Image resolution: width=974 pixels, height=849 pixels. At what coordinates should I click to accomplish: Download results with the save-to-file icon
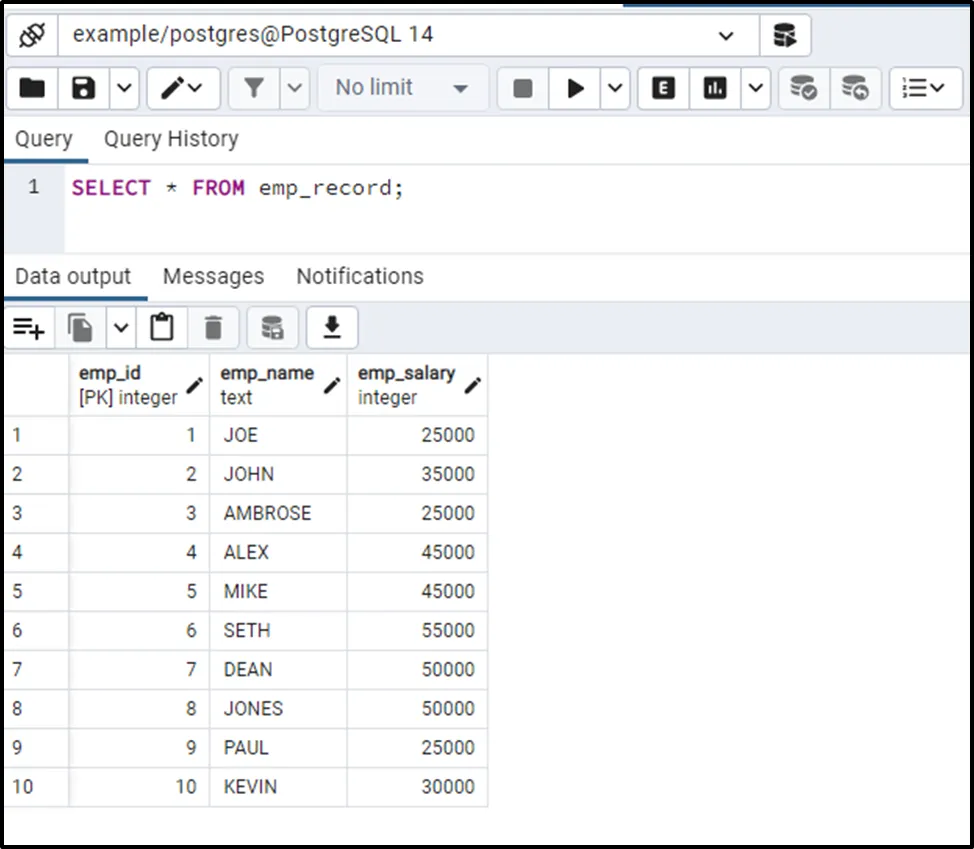tap(332, 327)
